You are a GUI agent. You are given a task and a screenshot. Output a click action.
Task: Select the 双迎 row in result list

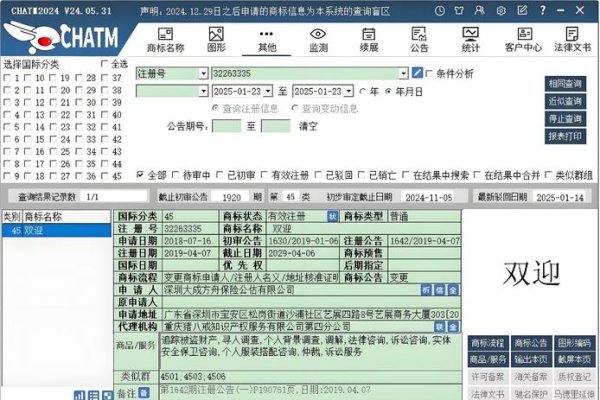57,230
